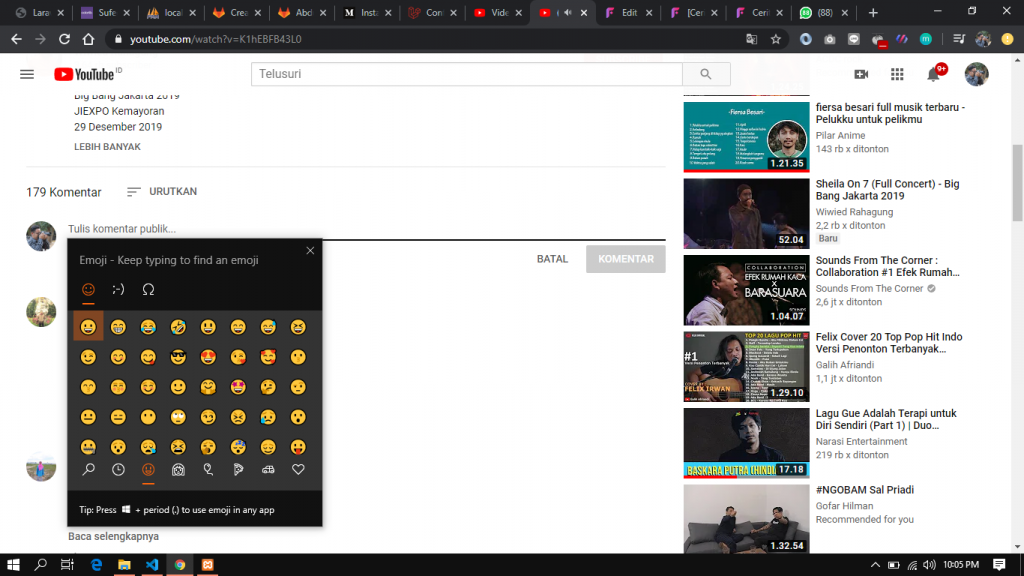Screen dimensions: 1024x576
Task: Open the Sheila On 7 concert video
Action: point(887,190)
